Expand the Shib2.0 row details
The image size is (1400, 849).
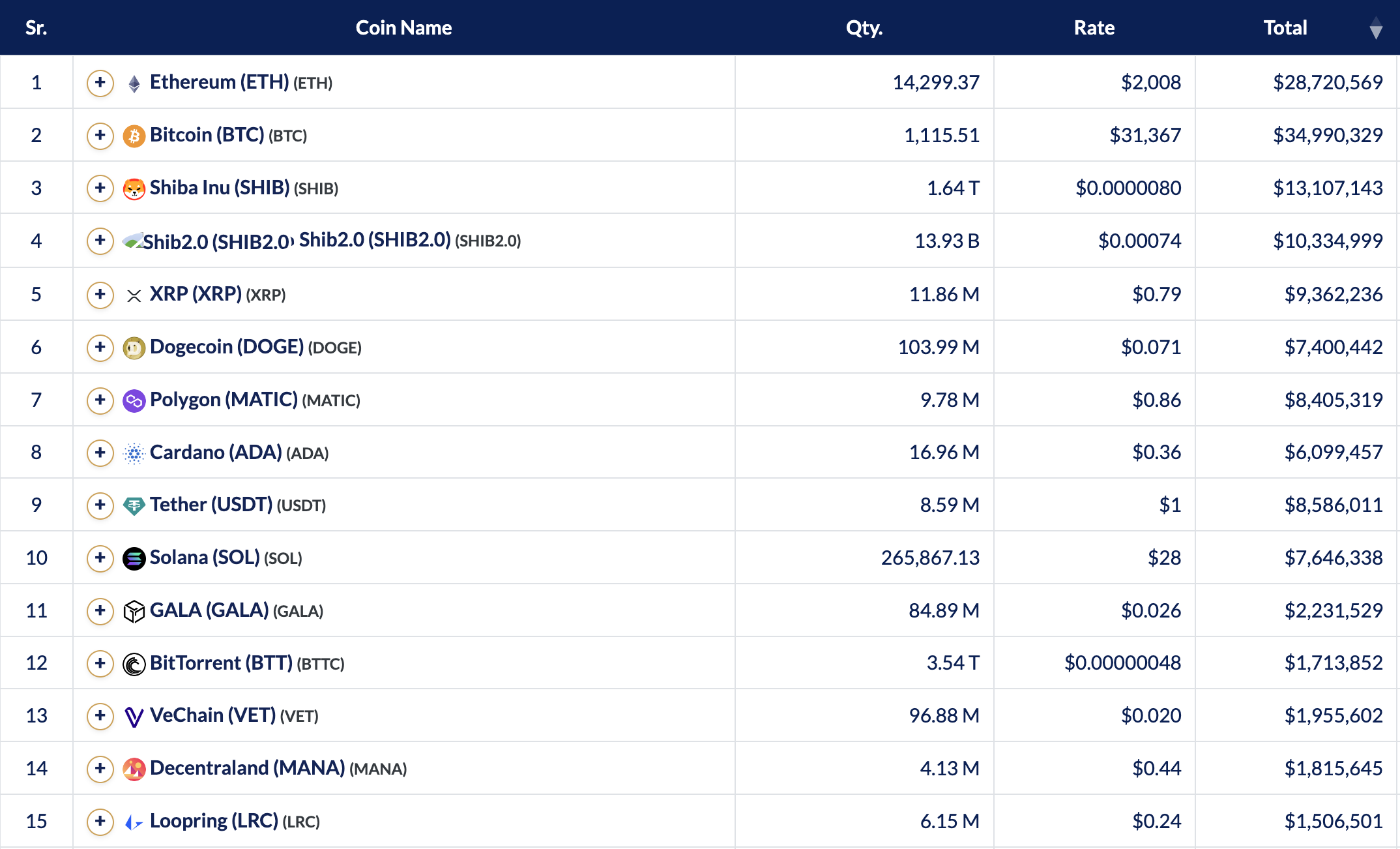coord(100,241)
